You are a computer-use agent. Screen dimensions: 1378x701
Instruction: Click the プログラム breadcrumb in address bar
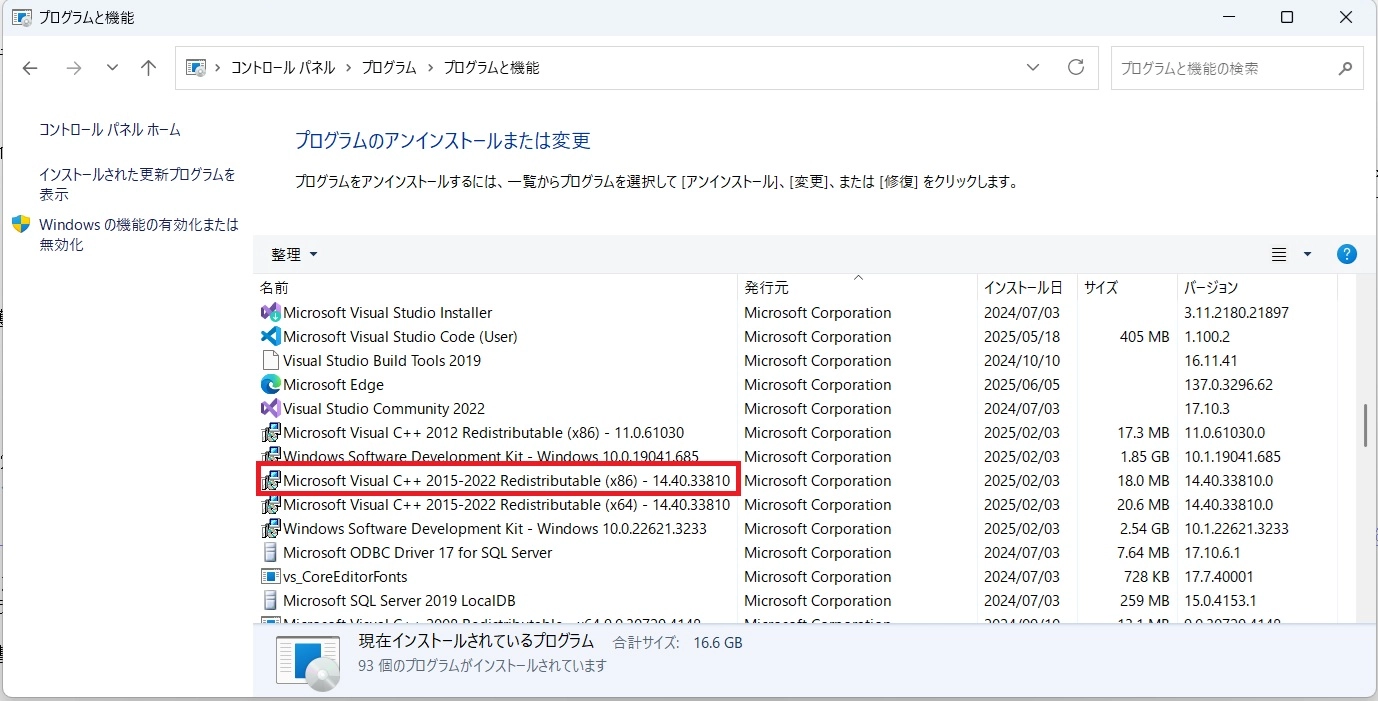389,68
